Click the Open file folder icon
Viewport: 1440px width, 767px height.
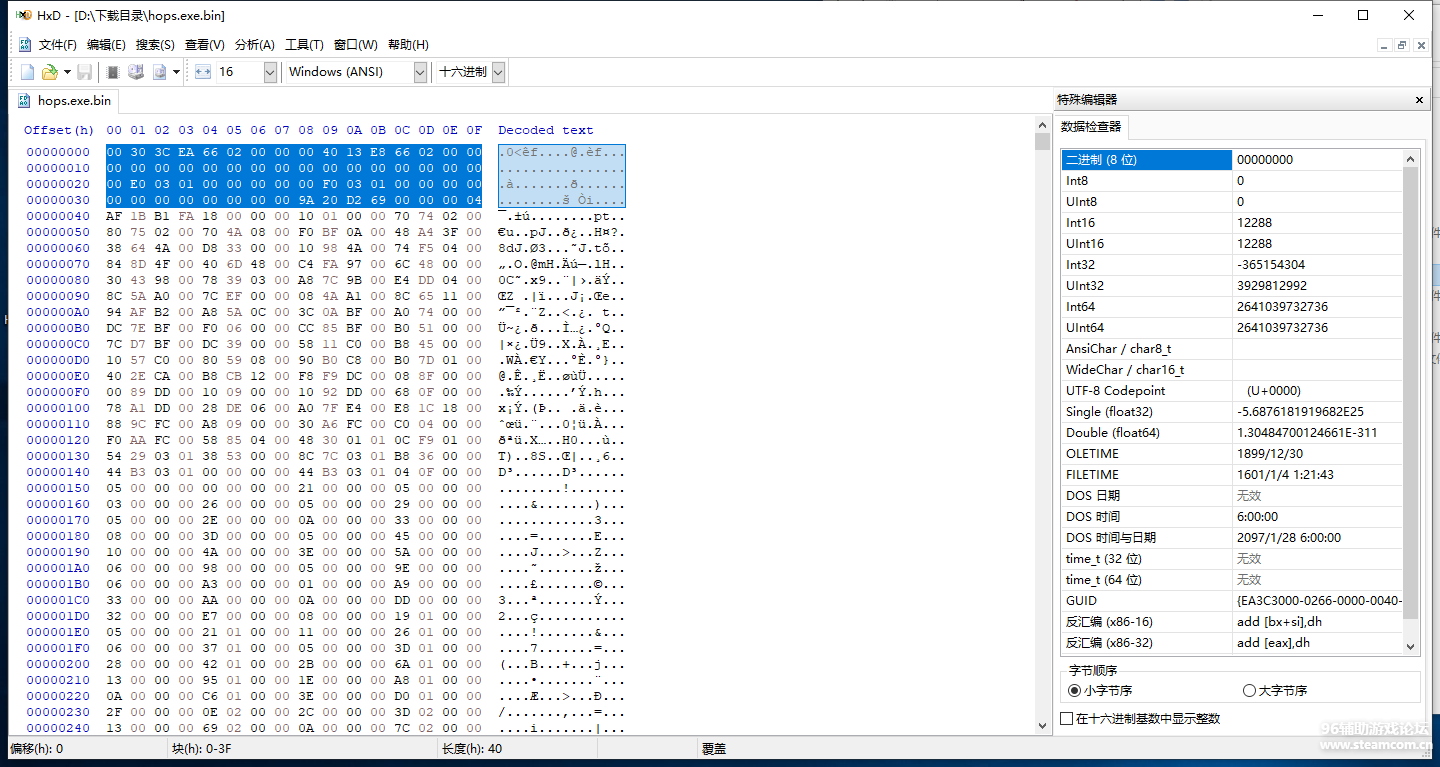point(49,72)
